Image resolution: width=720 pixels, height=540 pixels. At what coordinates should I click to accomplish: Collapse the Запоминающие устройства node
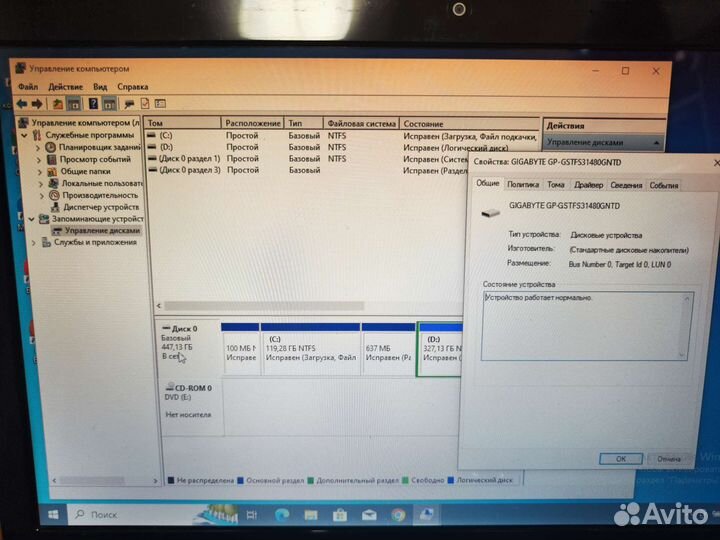tap(32, 219)
